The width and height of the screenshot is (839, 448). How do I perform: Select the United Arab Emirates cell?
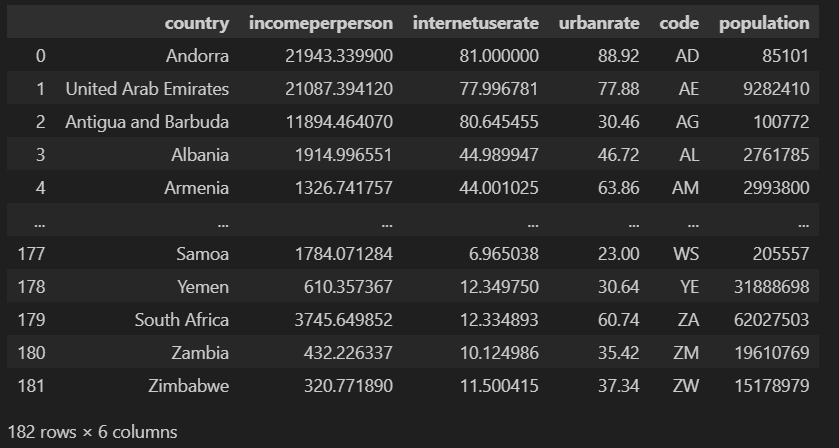pos(147,89)
